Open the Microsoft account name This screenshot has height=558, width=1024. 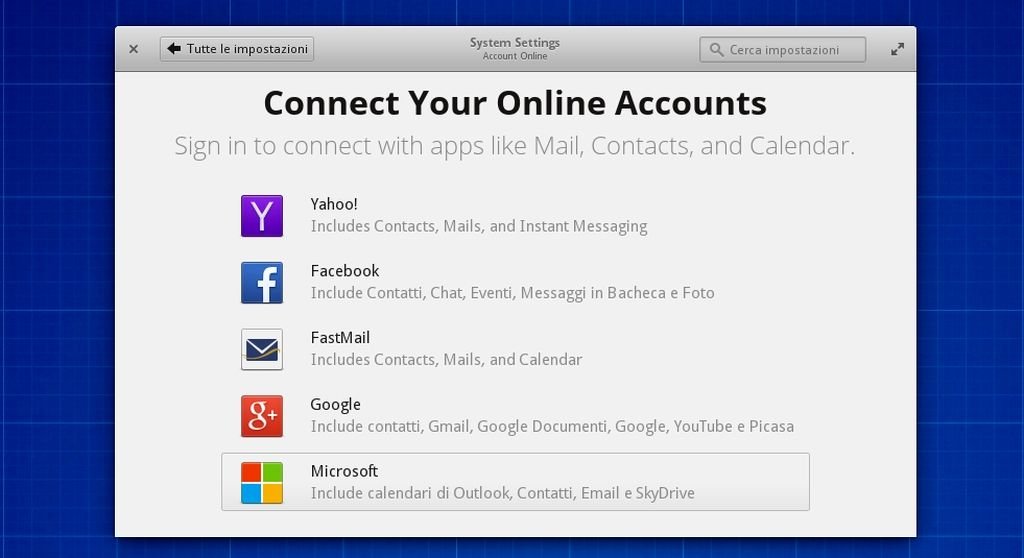(x=344, y=471)
